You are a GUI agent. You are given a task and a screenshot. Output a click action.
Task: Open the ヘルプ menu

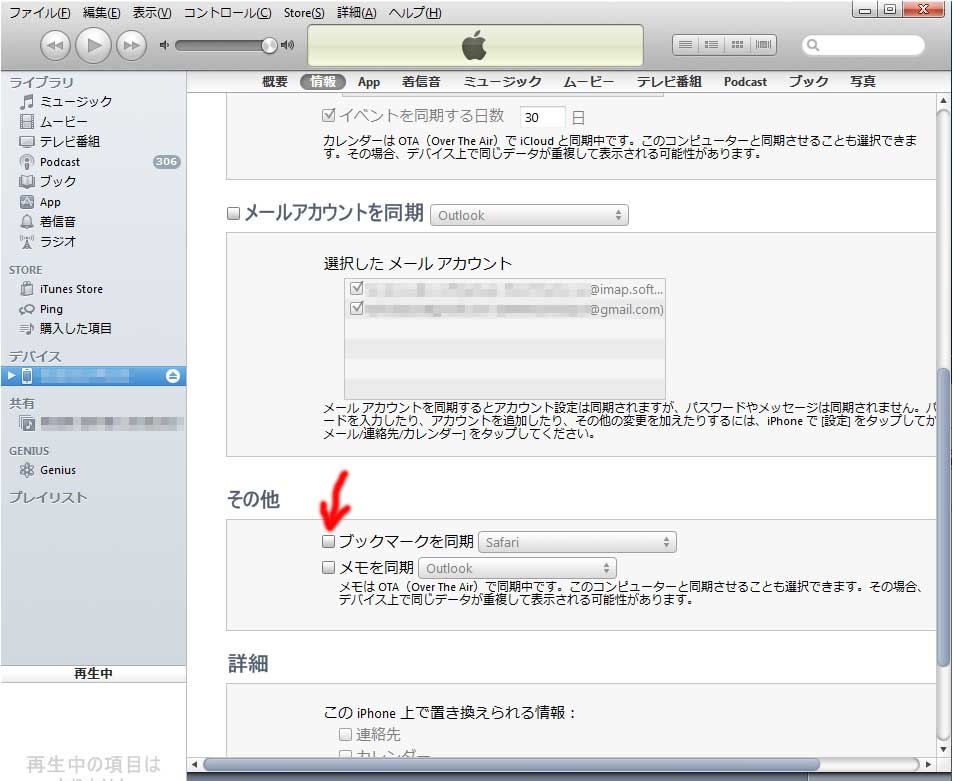click(x=415, y=13)
